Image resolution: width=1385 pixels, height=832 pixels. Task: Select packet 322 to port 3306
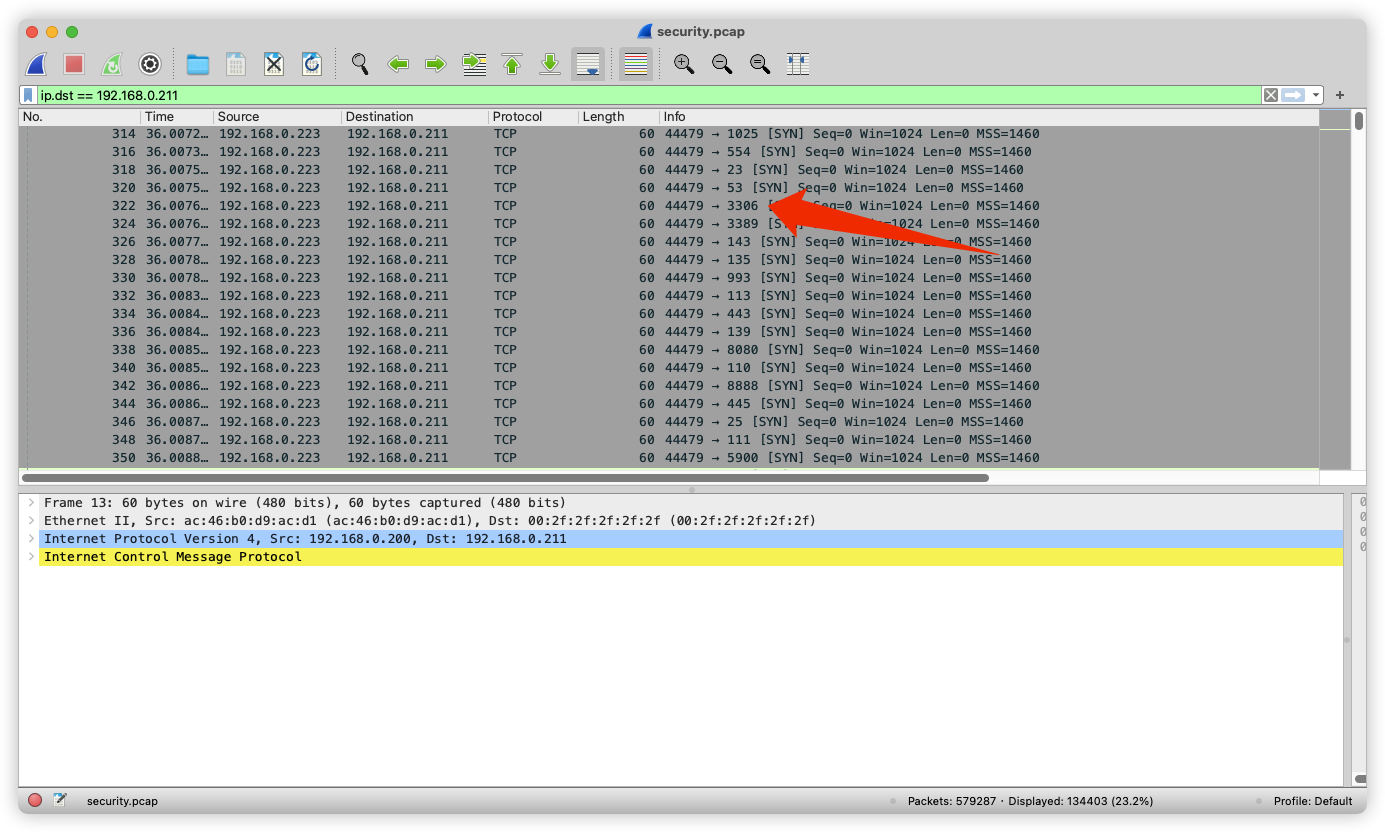pos(669,206)
